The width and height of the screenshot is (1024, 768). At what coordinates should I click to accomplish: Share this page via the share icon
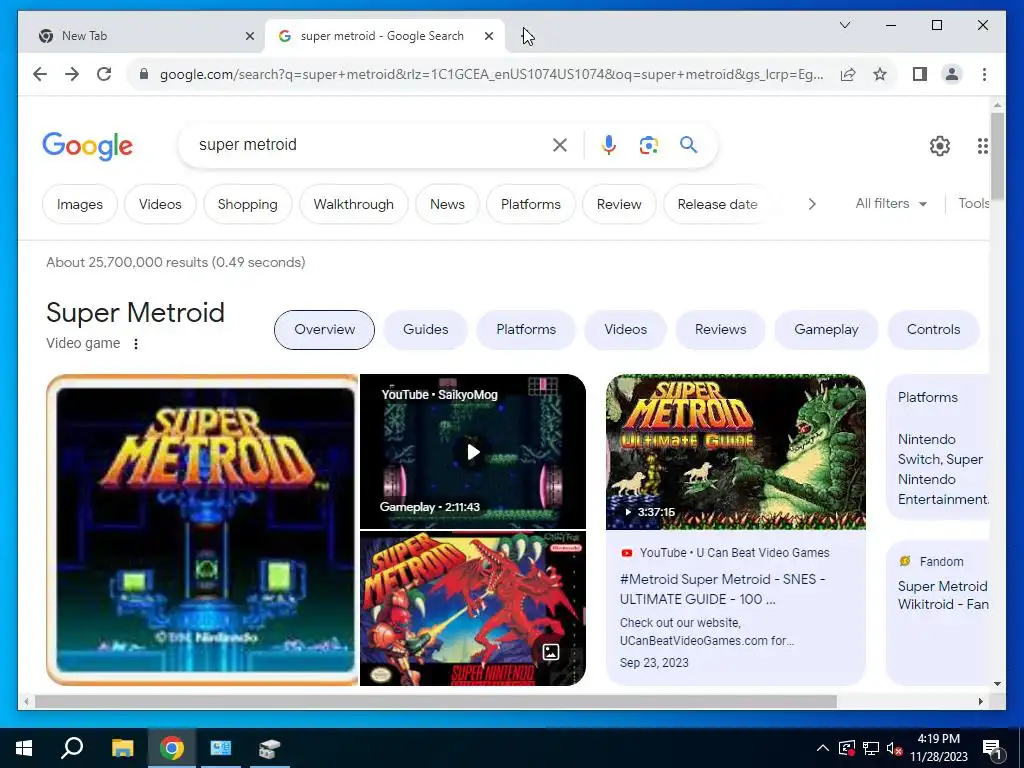pyautogui.click(x=848, y=74)
